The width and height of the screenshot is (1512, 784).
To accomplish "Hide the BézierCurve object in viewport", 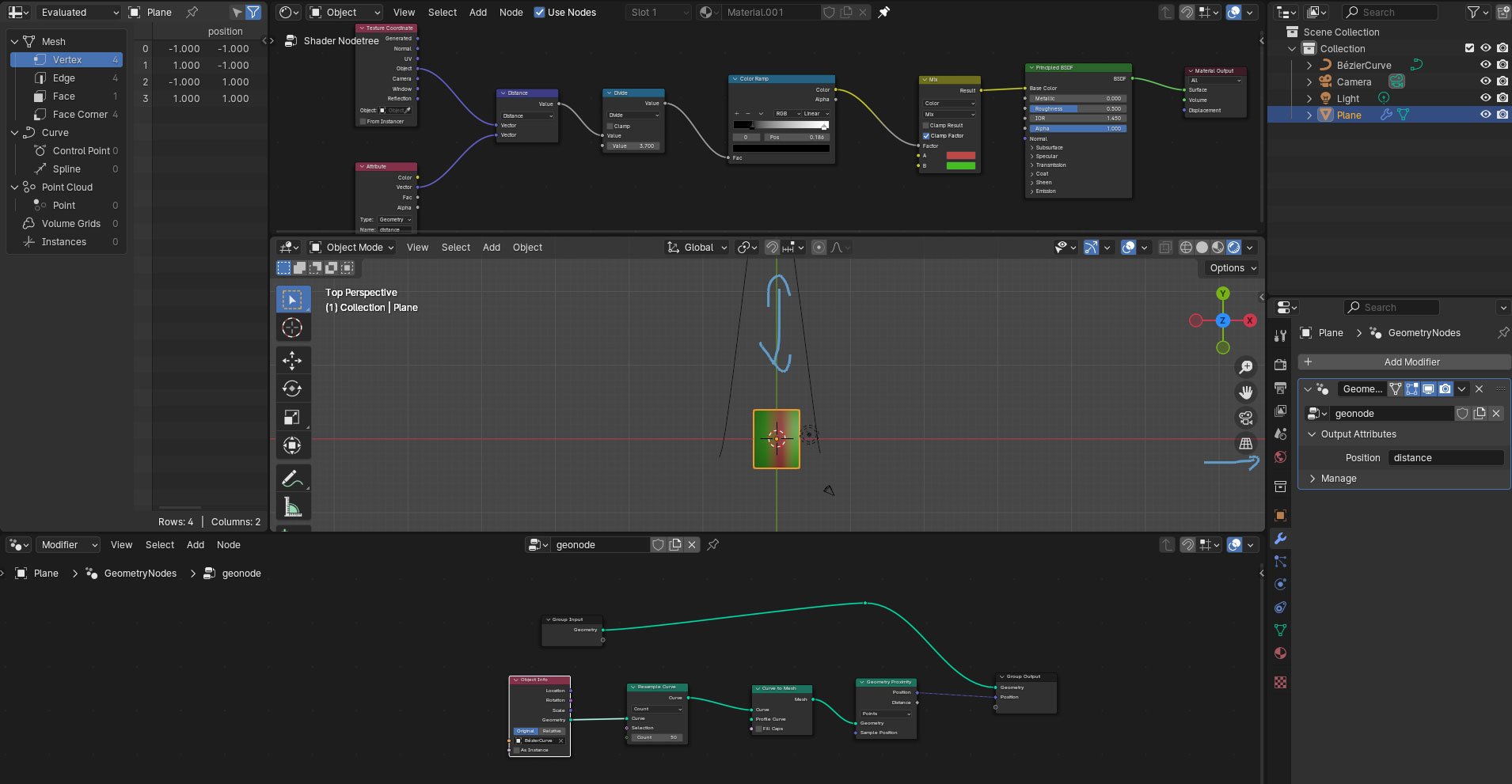I will (1485, 65).
